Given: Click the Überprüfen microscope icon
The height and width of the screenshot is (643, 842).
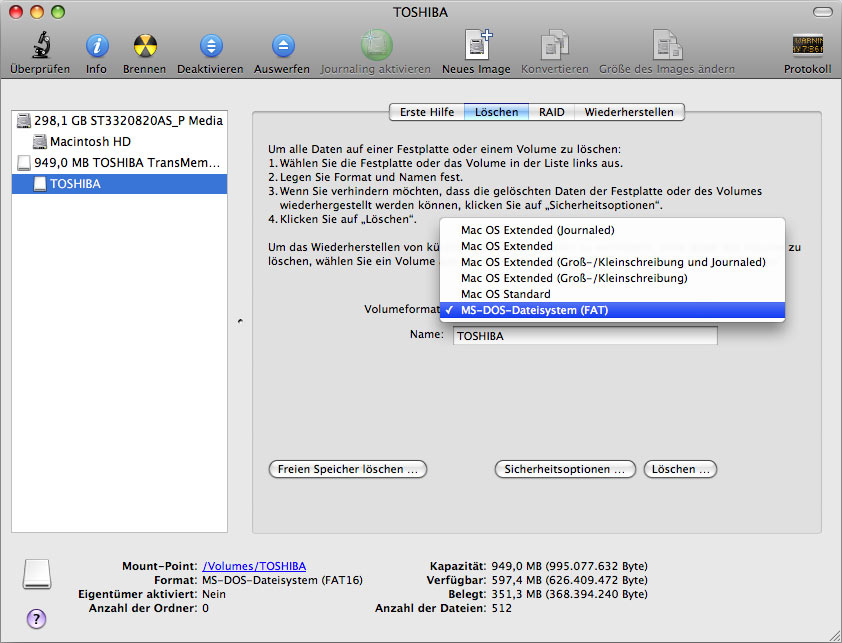Looking at the screenshot, I should click(x=41, y=45).
